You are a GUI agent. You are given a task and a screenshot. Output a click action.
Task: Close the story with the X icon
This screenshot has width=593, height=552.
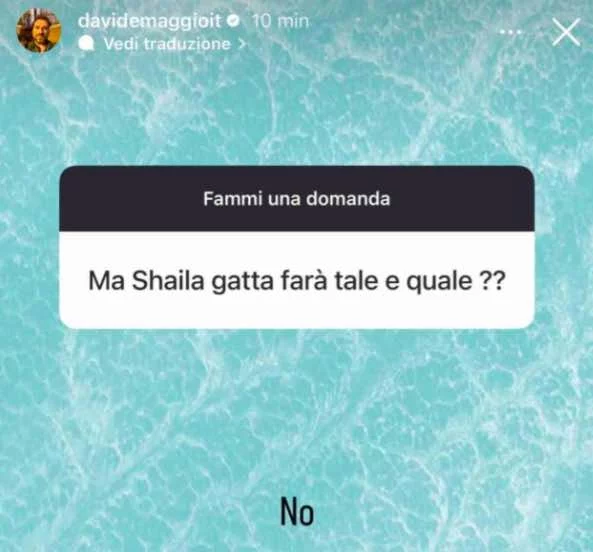[566, 33]
